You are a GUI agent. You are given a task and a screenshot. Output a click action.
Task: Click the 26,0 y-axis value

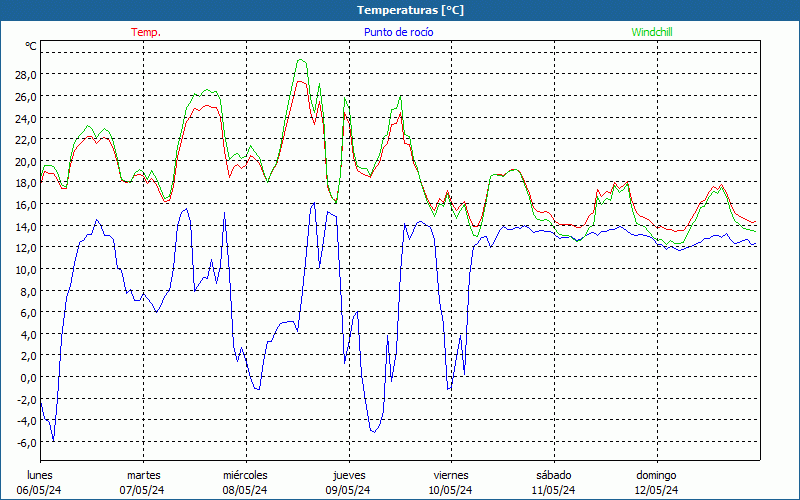point(26,97)
